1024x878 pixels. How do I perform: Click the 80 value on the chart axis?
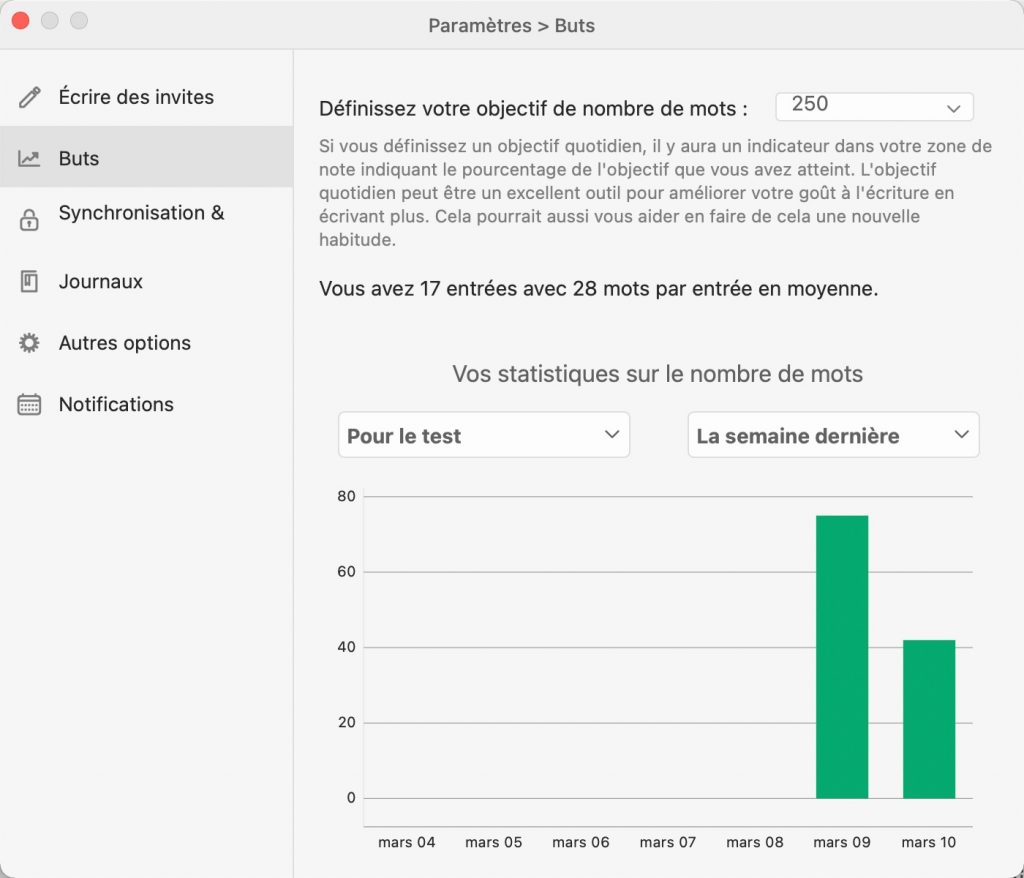click(346, 496)
